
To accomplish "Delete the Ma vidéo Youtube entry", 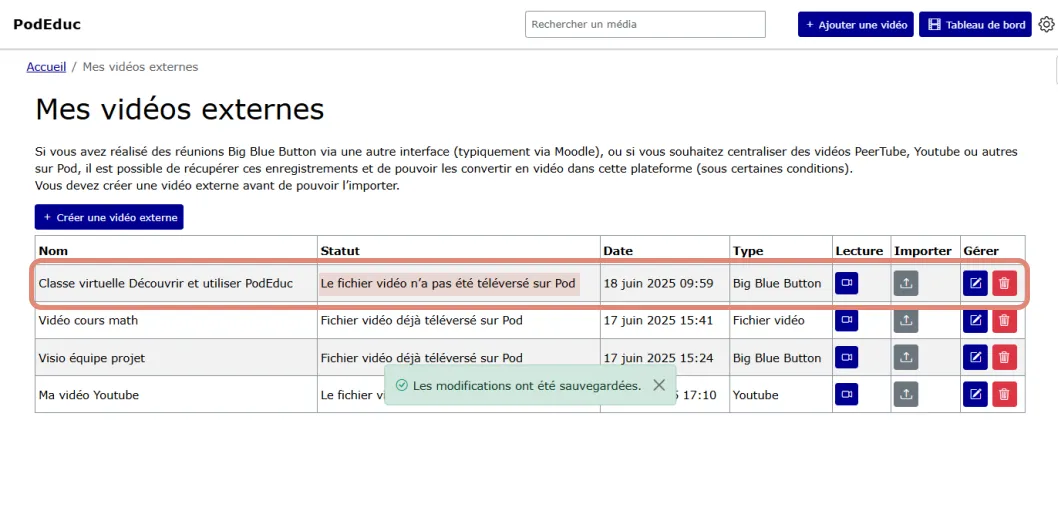I will tap(1004, 395).
